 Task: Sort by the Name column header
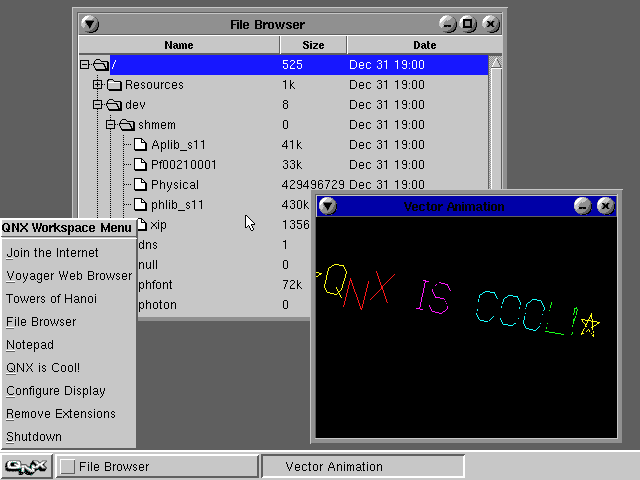click(x=179, y=45)
